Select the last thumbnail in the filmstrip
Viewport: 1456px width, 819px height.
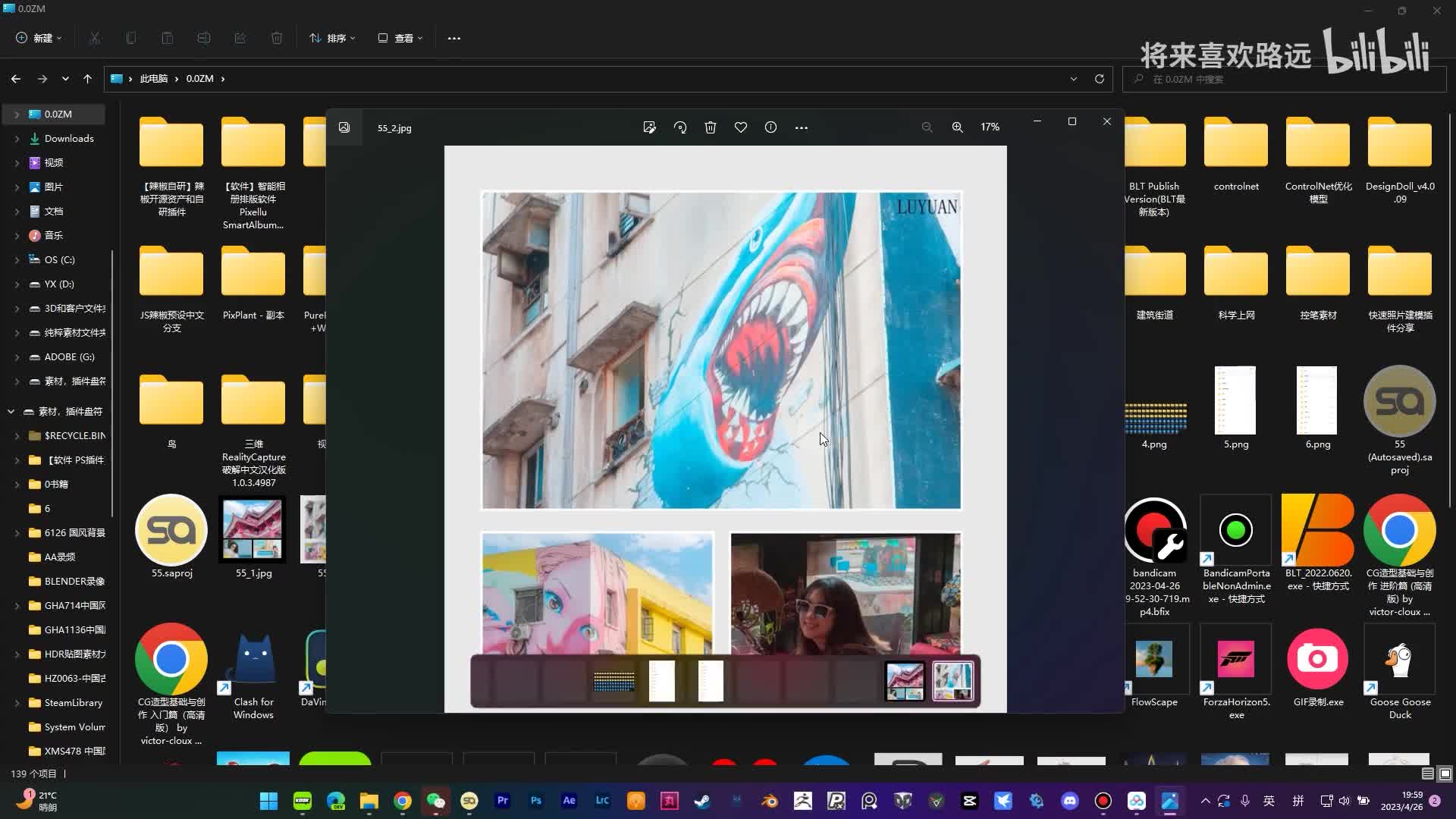pos(952,681)
